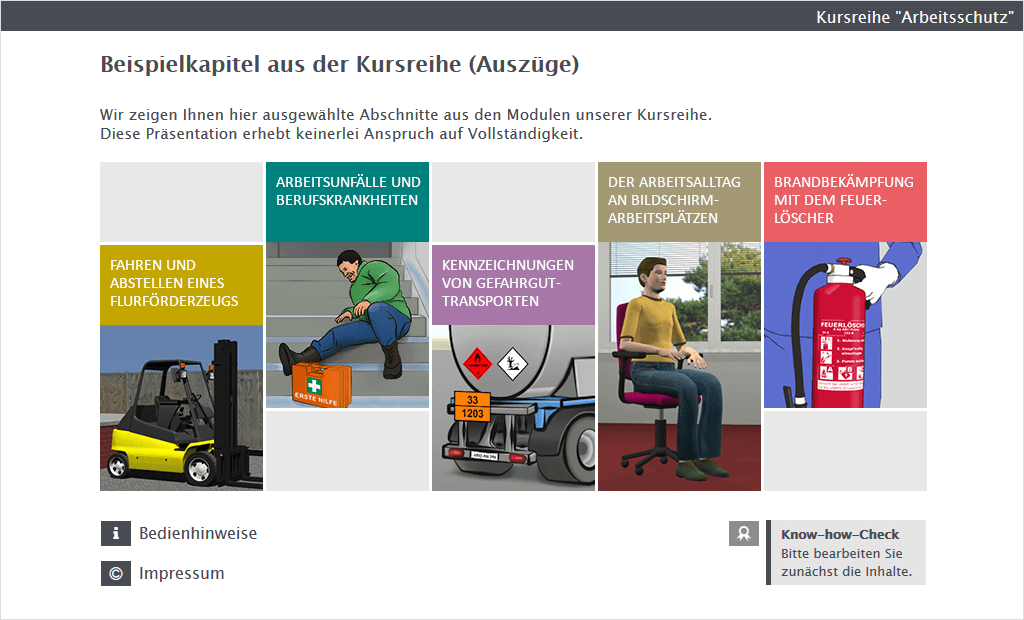This screenshot has width=1024, height=620.
Task: Select 'Kennzeichnungen von Gefahrguttransporten' purple title
Action: (513, 284)
